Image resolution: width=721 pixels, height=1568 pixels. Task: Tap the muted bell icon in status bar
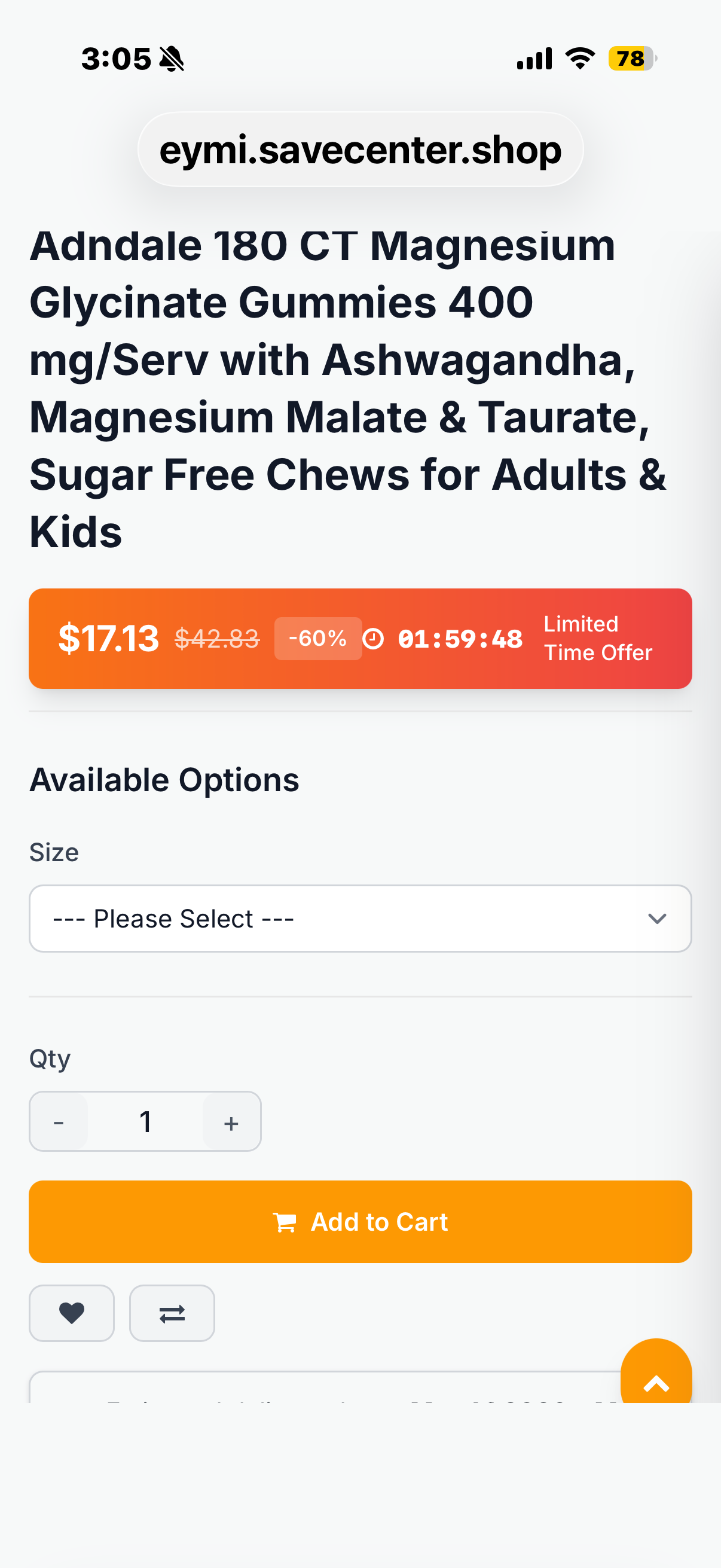(x=172, y=59)
